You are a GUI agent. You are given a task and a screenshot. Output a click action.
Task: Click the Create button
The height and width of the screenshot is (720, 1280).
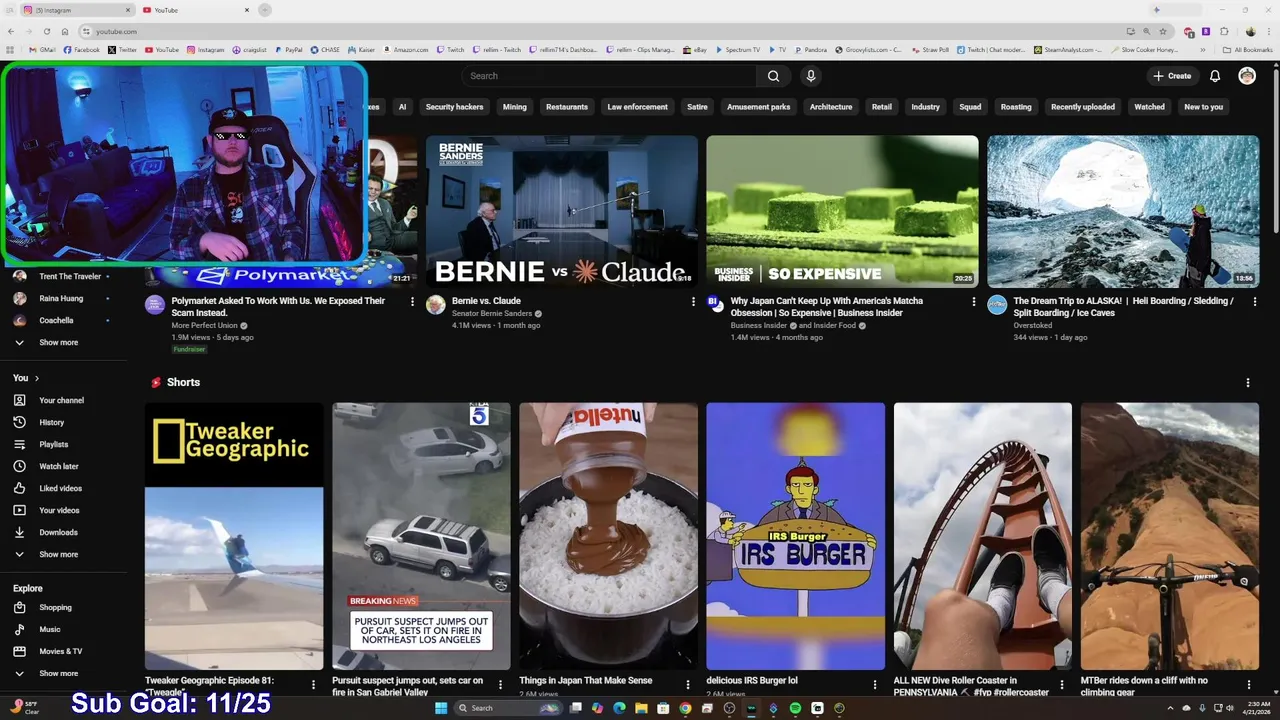click(x=1171, y=76)
